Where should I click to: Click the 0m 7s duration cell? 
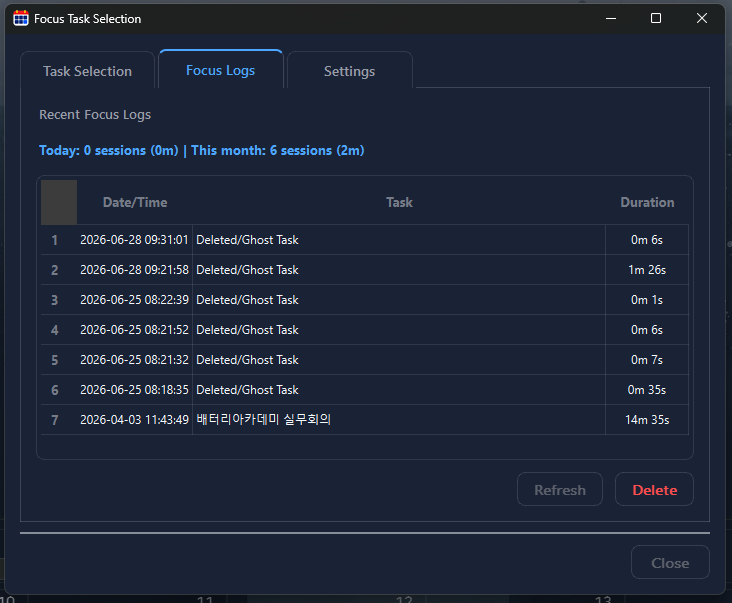[x=647, y=360]
